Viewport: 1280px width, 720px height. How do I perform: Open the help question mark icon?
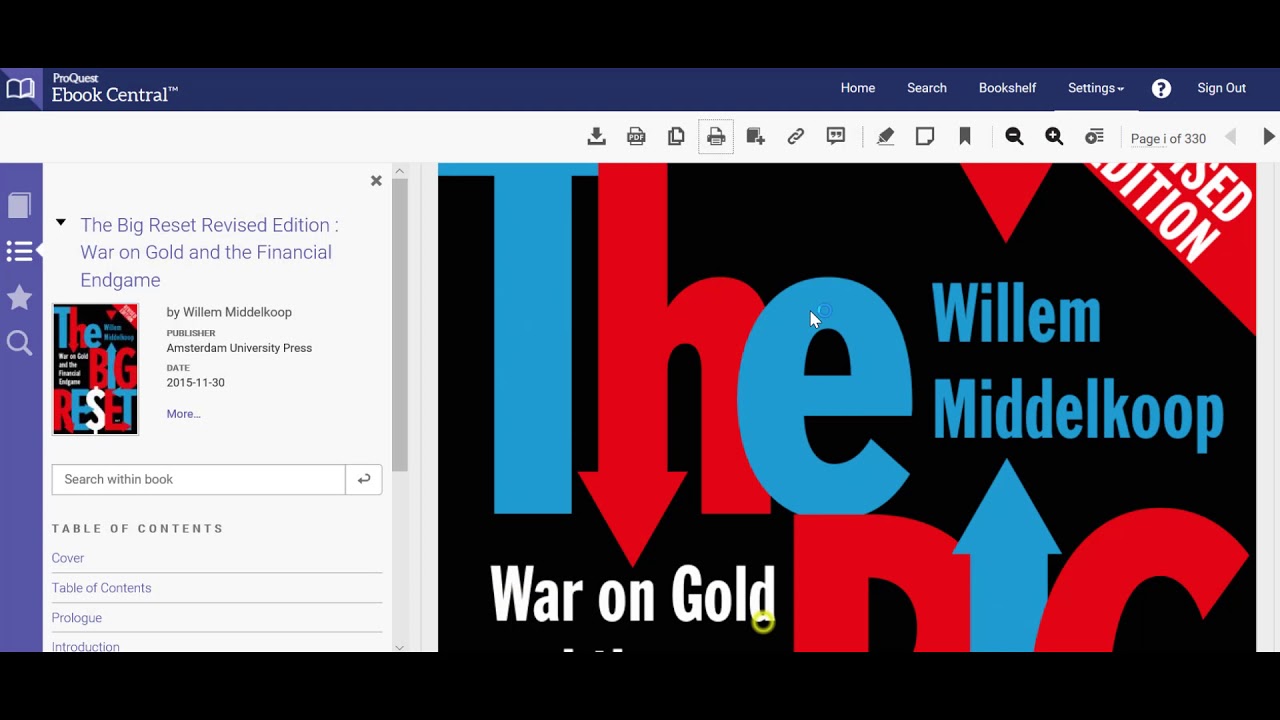point(1161,89)
